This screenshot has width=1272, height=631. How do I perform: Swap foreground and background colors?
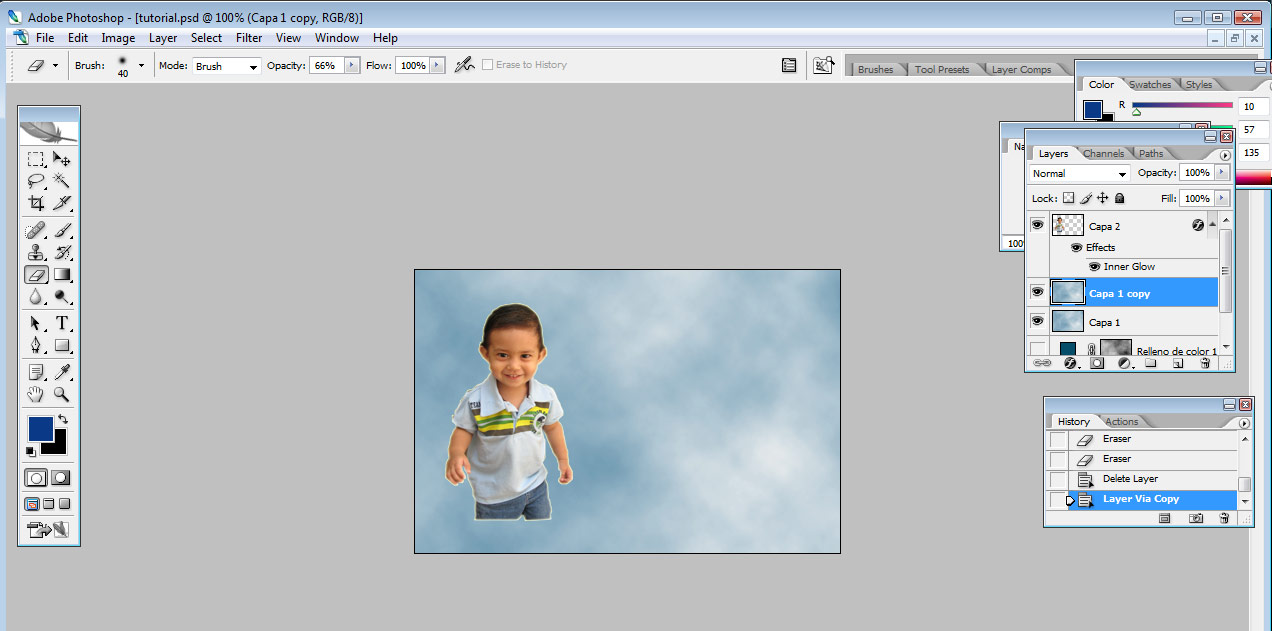[x=63, y=420]
